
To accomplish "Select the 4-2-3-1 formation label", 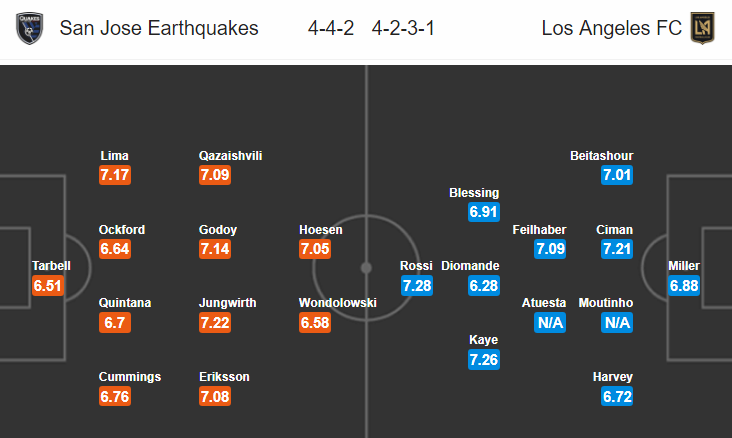I will (403, 28).
